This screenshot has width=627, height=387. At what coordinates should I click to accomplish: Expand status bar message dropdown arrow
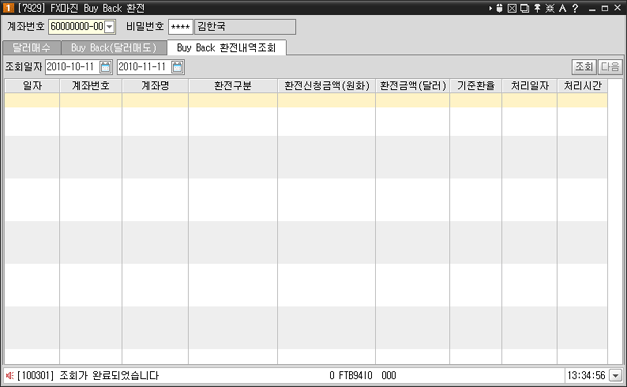[x=616, y=375]
